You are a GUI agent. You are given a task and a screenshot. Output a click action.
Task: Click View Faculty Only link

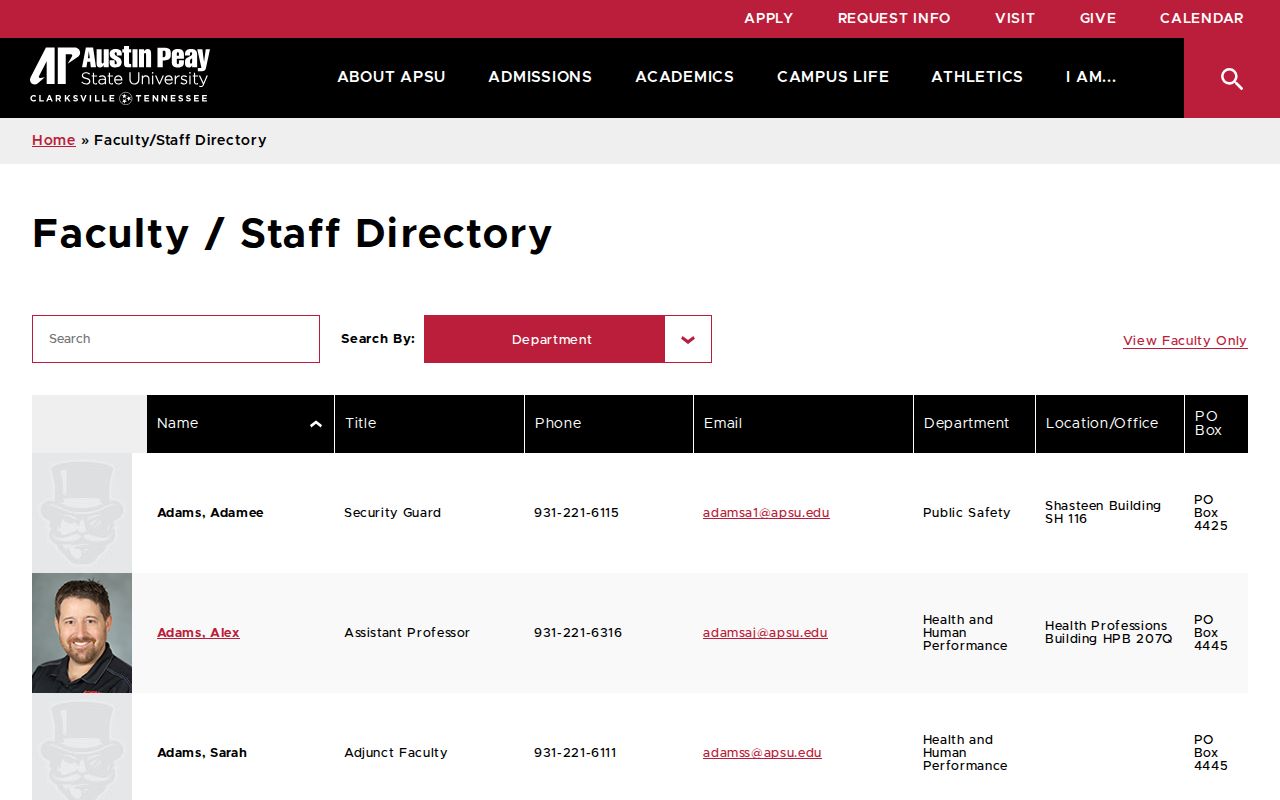(1185, 341)
